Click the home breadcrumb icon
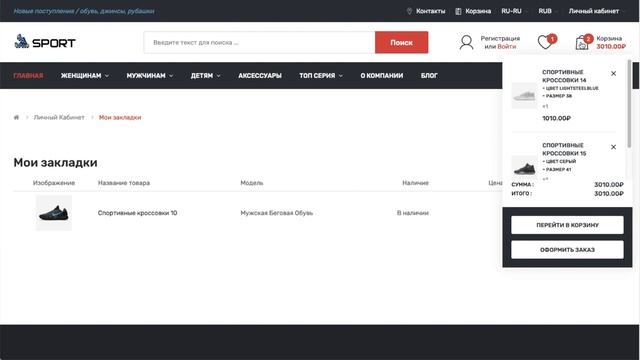Viewport: 640px width, 360px height. pos(16,118)
